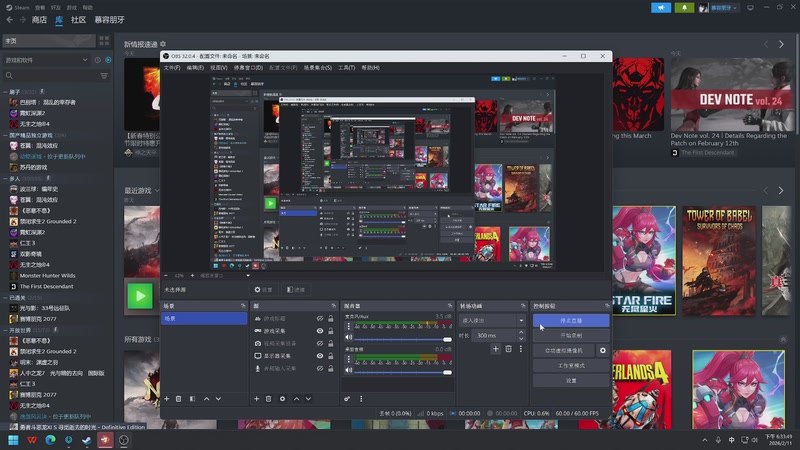Open Audio Mixer footer three-dot menu
This screenshot has width=800, height=450.
click(x=361, y=398)
